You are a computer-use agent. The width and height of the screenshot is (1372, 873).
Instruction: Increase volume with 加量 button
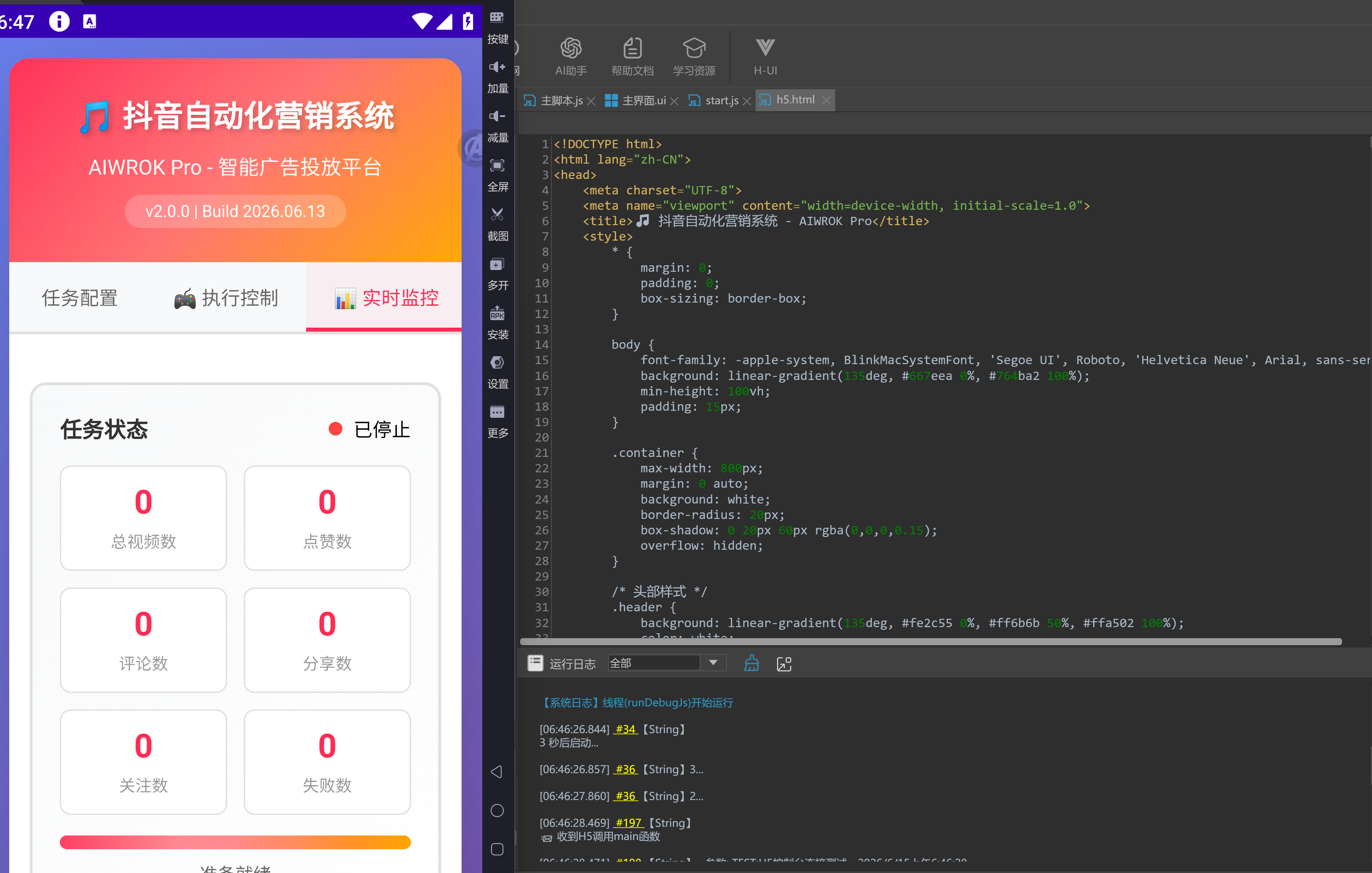click(x=497, y=77)
